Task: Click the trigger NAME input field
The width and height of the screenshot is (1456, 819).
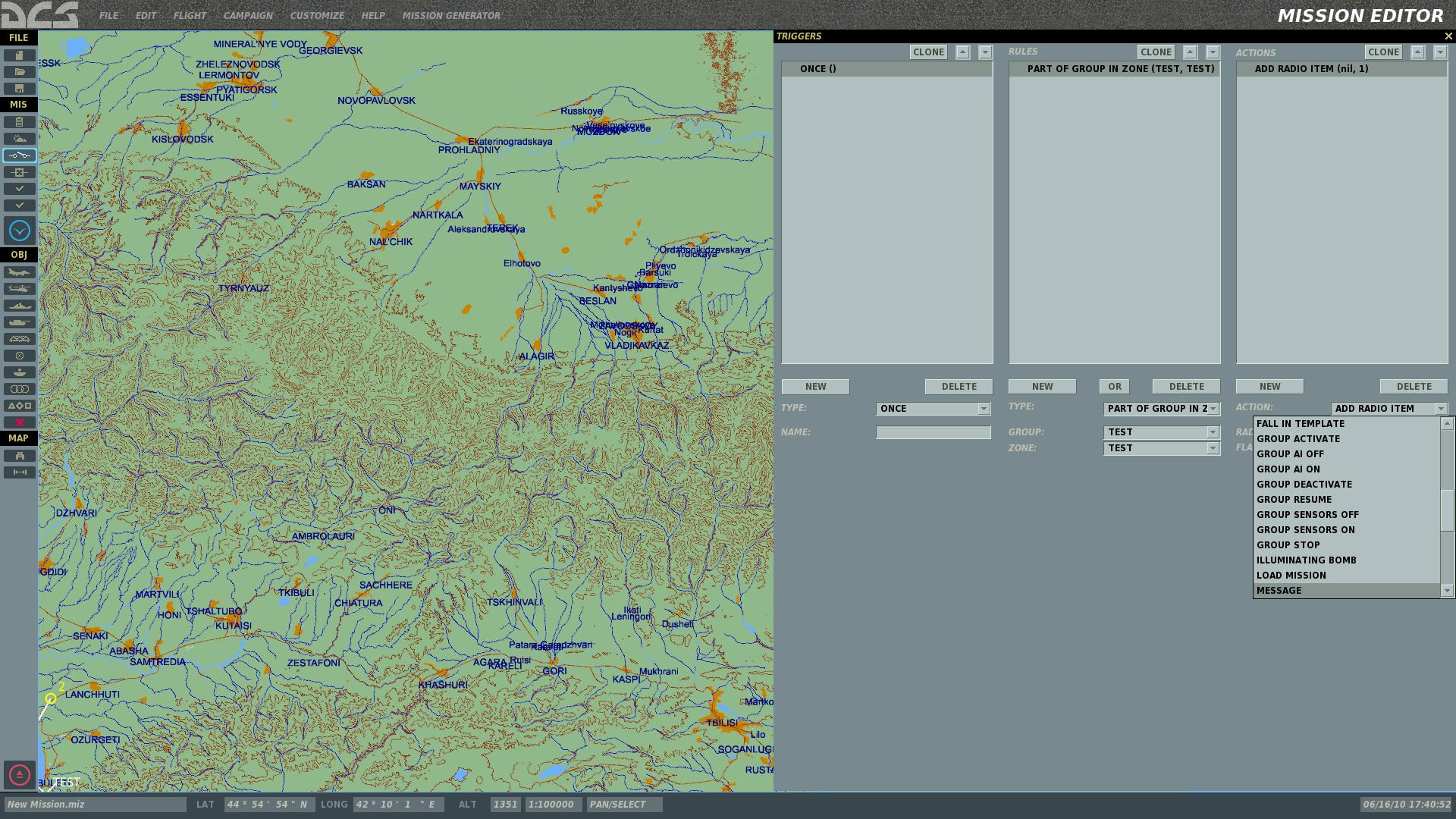Action: tap(933, 432)
